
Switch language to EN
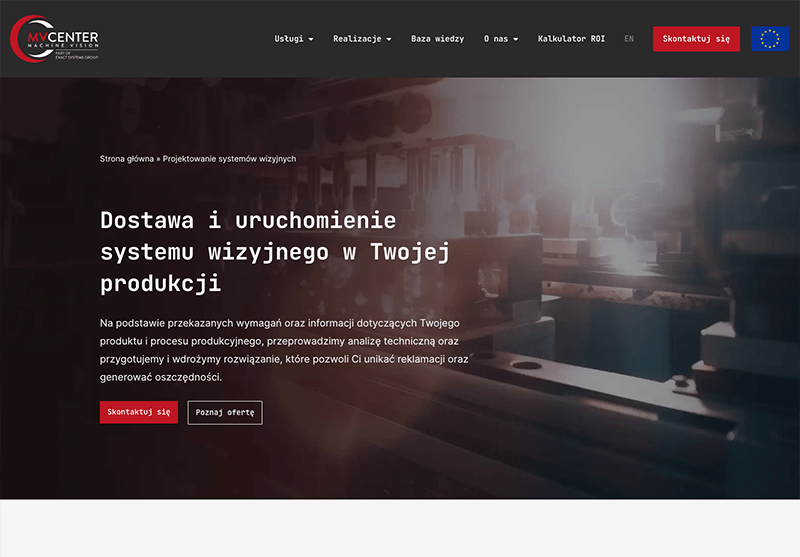coord(629,39)
